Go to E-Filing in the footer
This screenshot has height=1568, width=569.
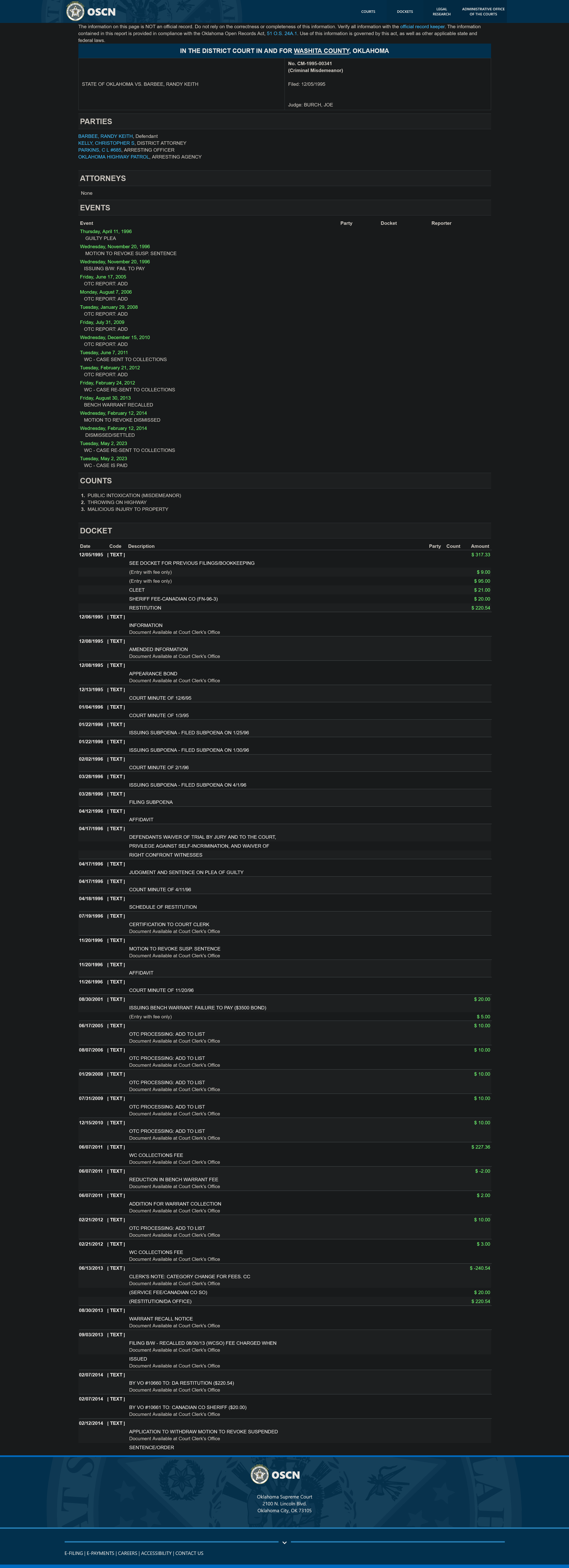74,1553
